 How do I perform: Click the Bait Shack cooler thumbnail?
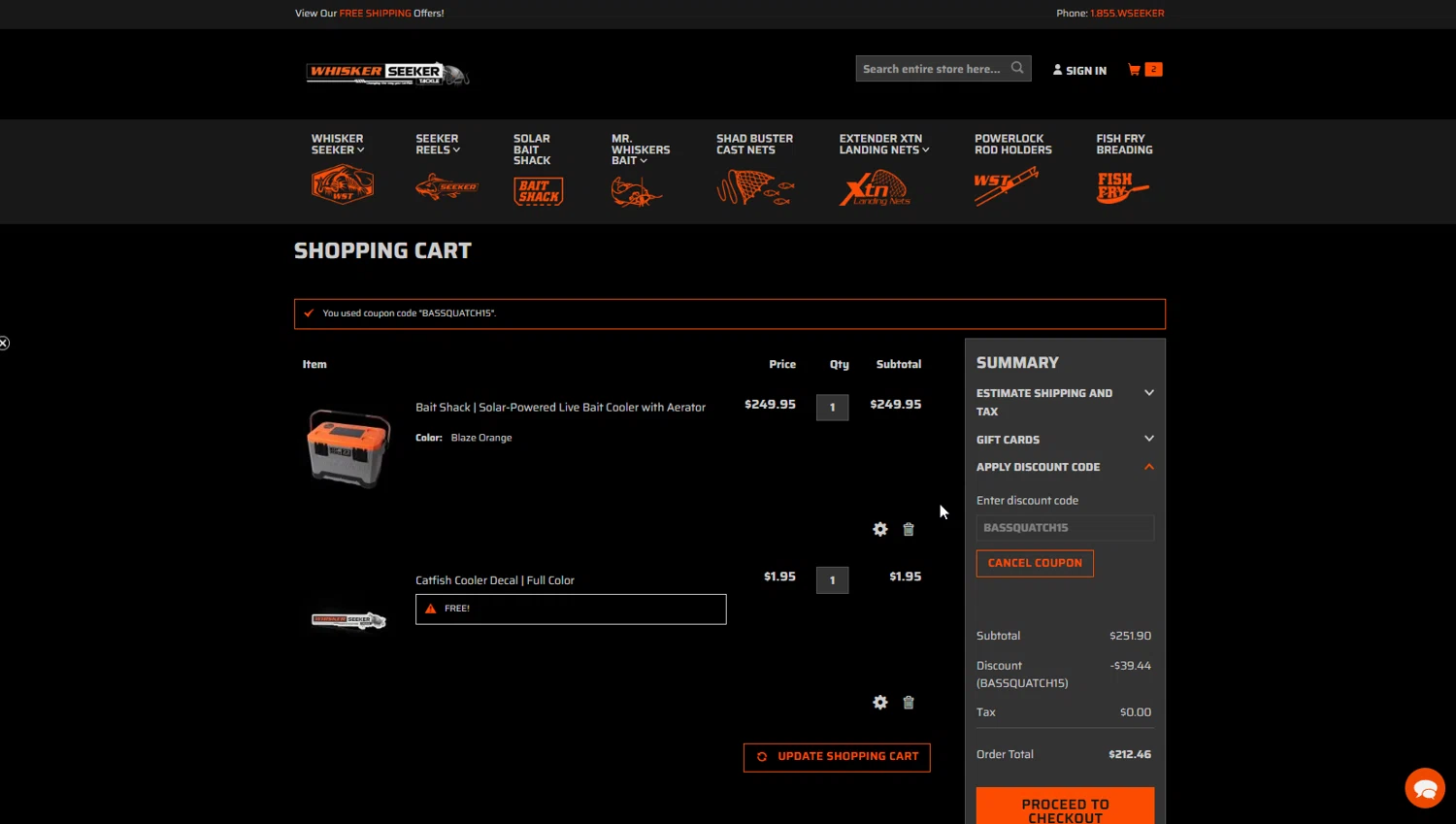click(348, 447)
